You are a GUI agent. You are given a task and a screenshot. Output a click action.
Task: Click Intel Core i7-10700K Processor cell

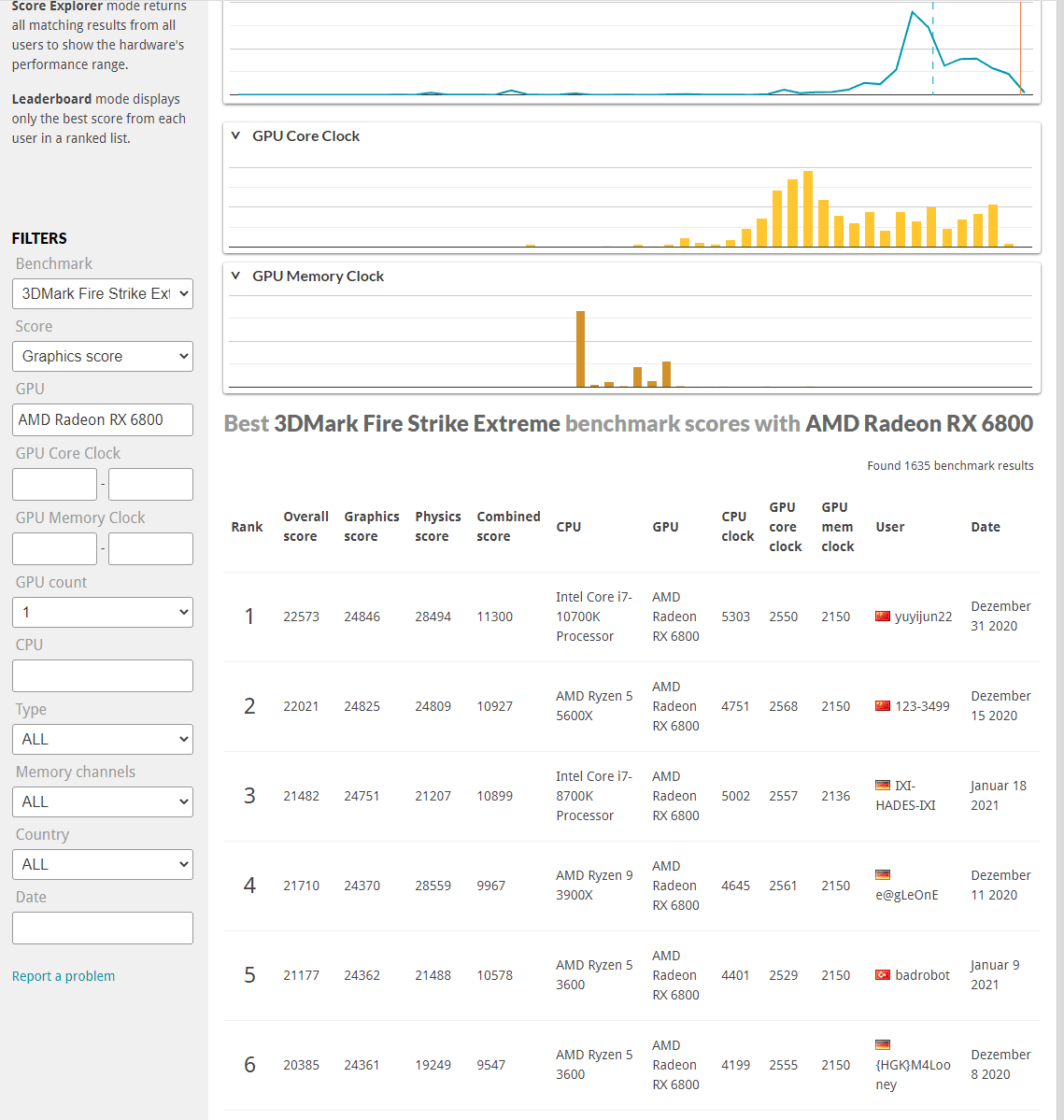[594, 617]
